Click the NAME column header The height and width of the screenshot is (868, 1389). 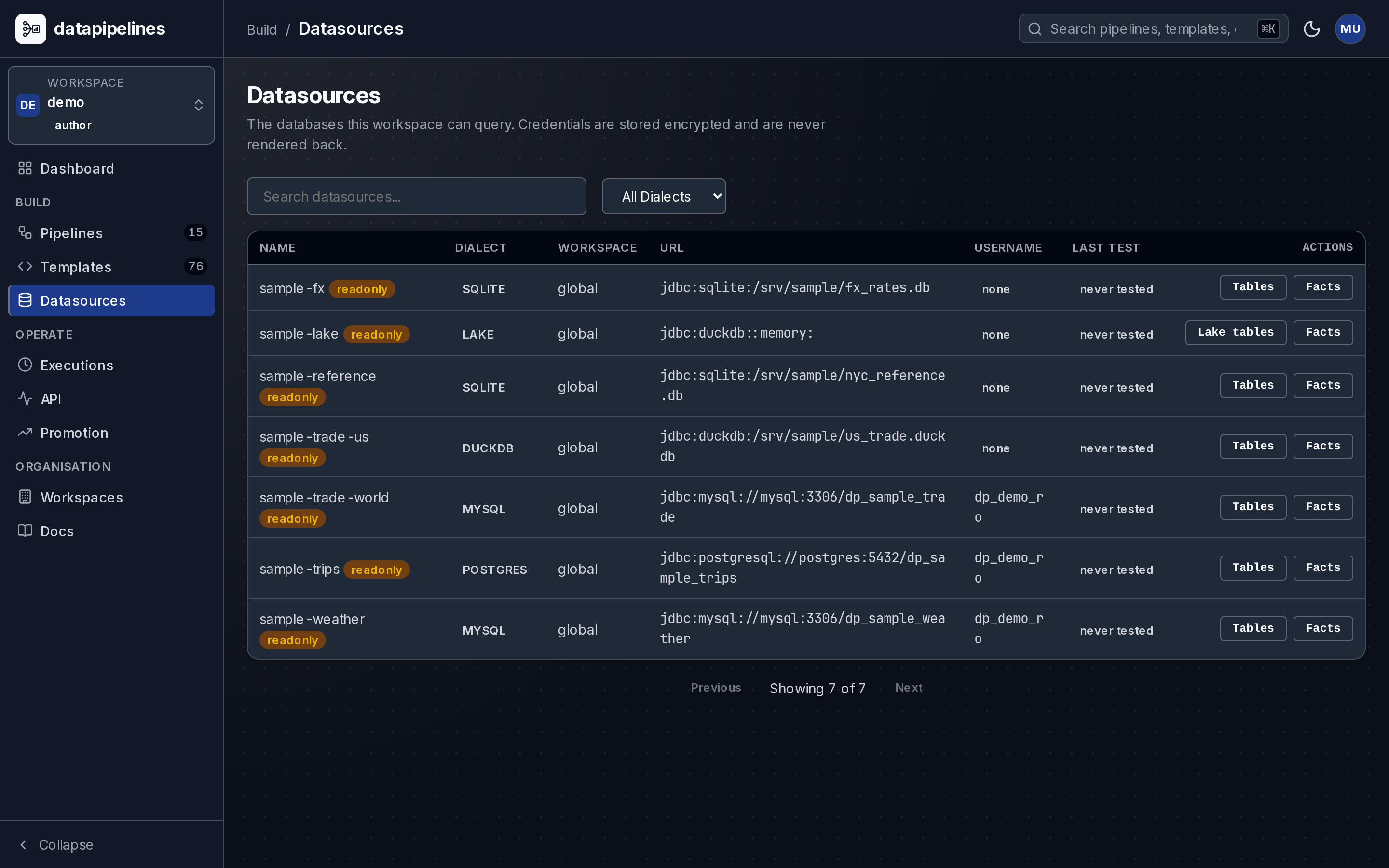click(277, 248)
